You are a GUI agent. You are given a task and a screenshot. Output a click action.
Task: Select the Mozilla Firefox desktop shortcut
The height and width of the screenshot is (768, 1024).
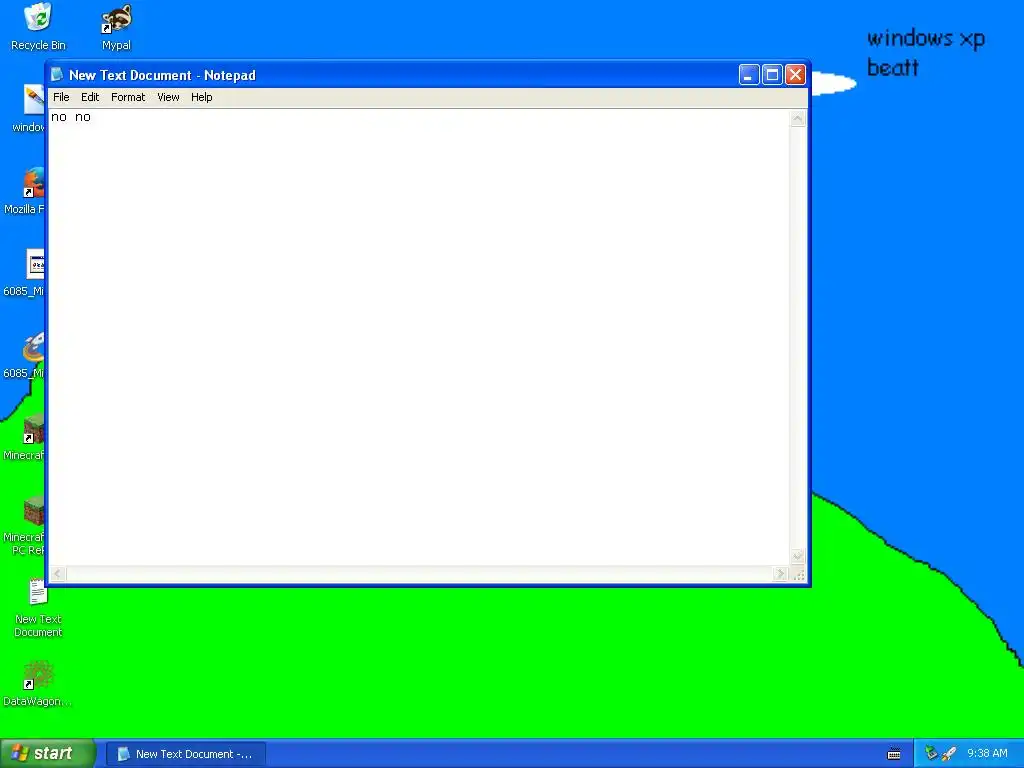tap(24, 191)
